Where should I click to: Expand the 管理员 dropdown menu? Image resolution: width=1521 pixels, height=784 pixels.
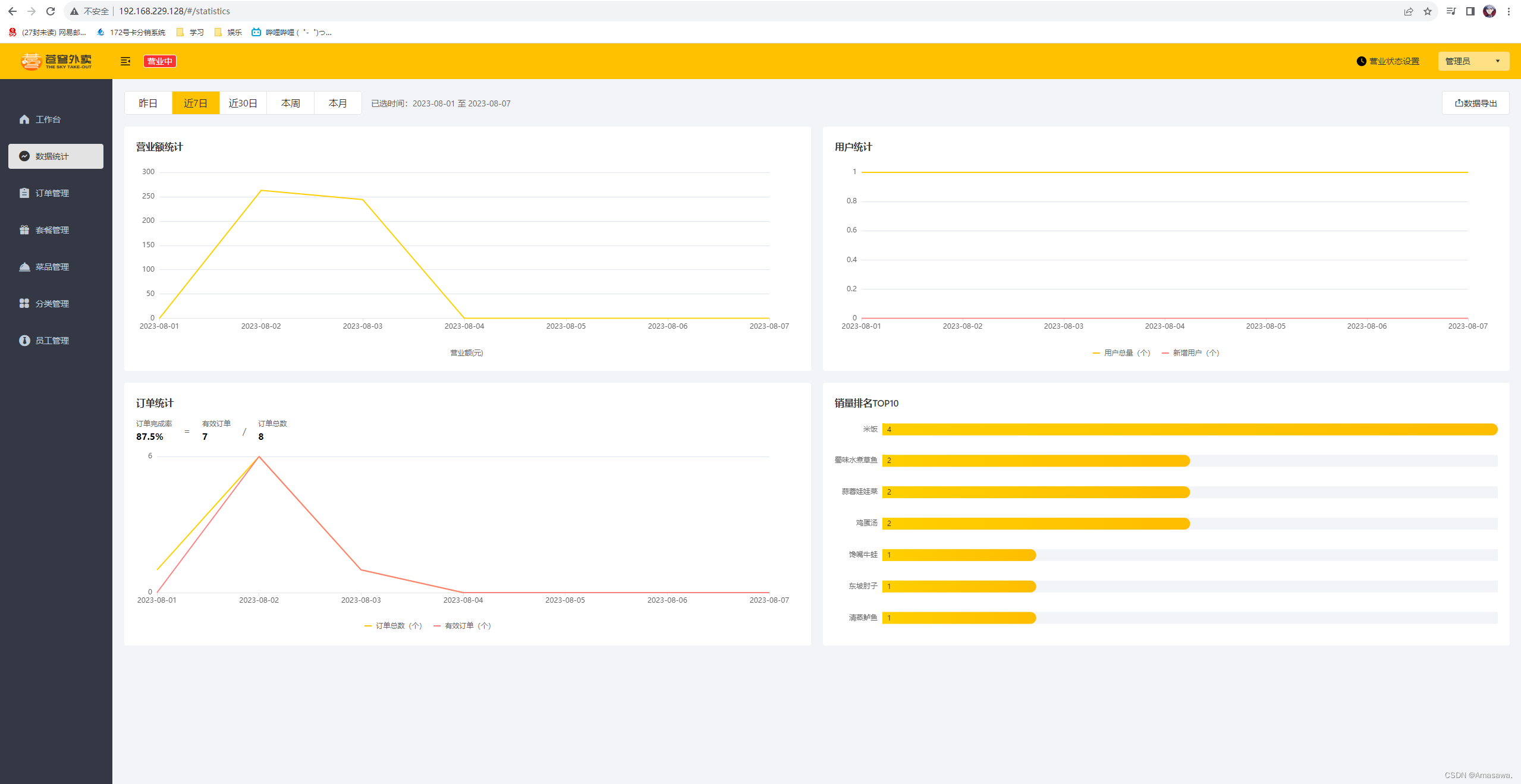point(1473,61)
